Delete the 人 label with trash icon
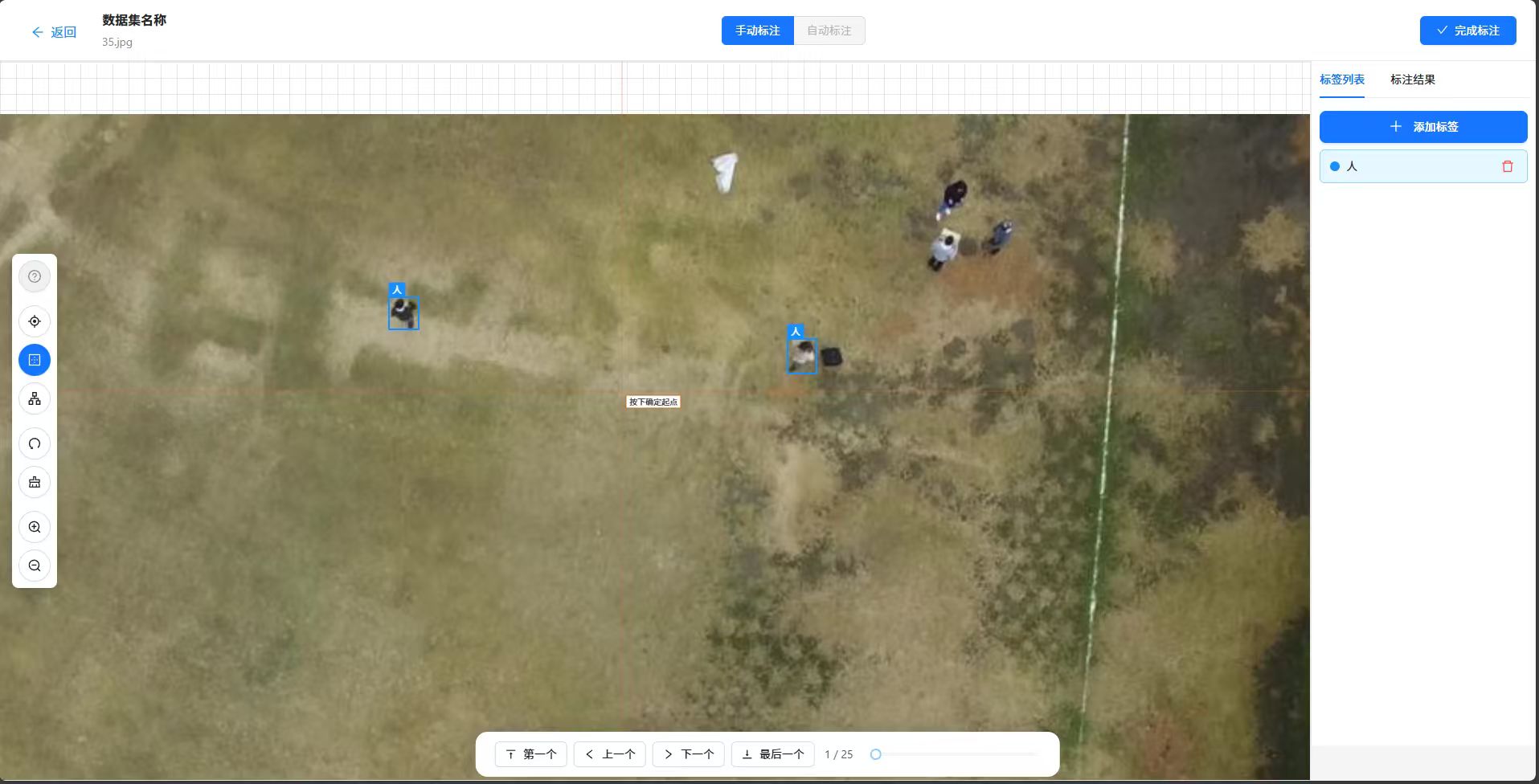 click(1507, 166)
